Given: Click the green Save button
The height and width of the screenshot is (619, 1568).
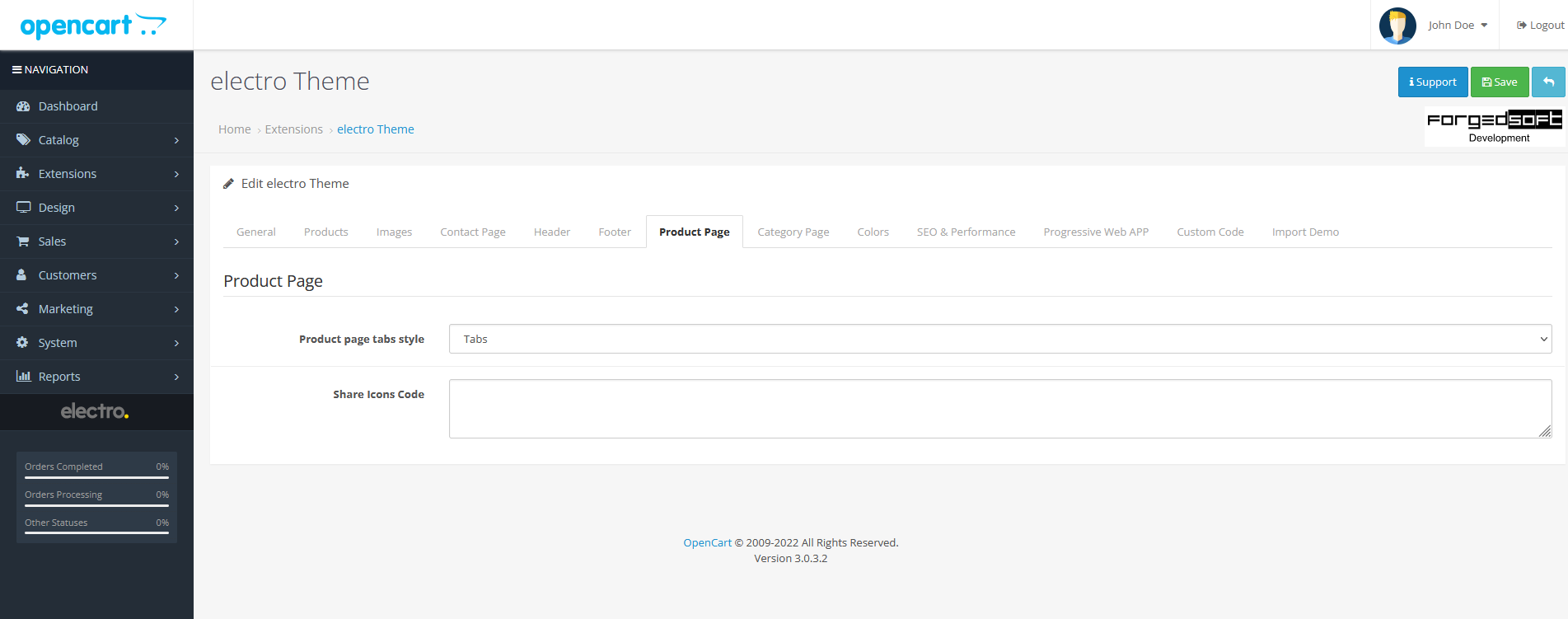Looking at the screenshot, I should coord(1500,82).
